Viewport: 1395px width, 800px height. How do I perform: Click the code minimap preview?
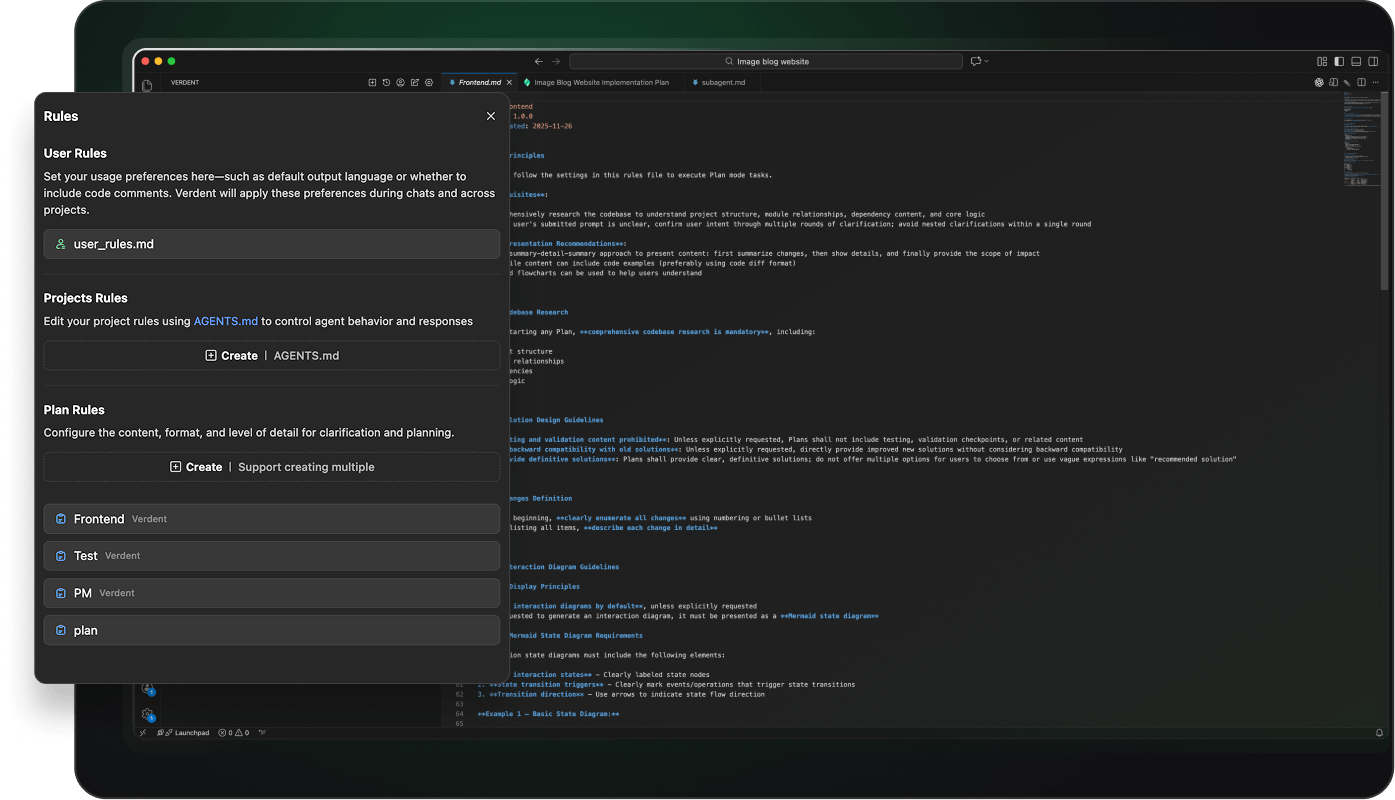pyautogui.click(x=1360, y=140)
